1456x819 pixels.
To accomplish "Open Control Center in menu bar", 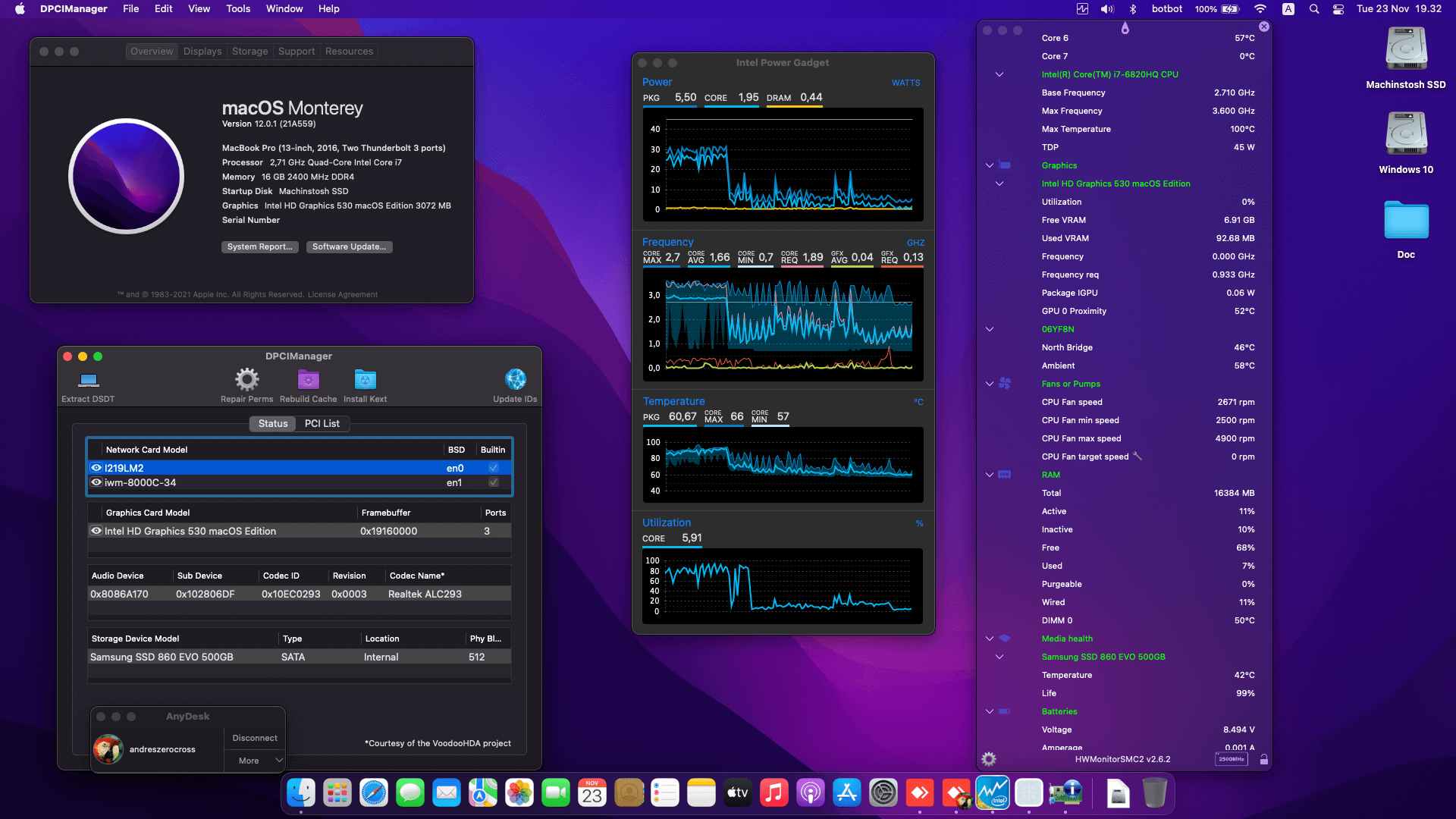I will coord(1338,9).
